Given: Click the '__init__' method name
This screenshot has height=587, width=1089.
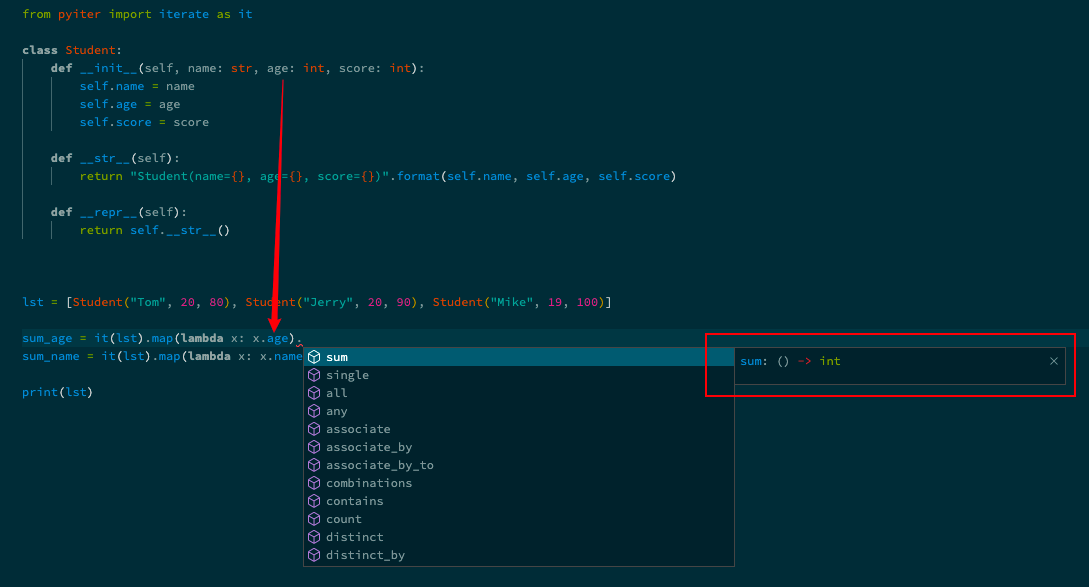Looking at the screenshot, I should [x=108, y=68].
